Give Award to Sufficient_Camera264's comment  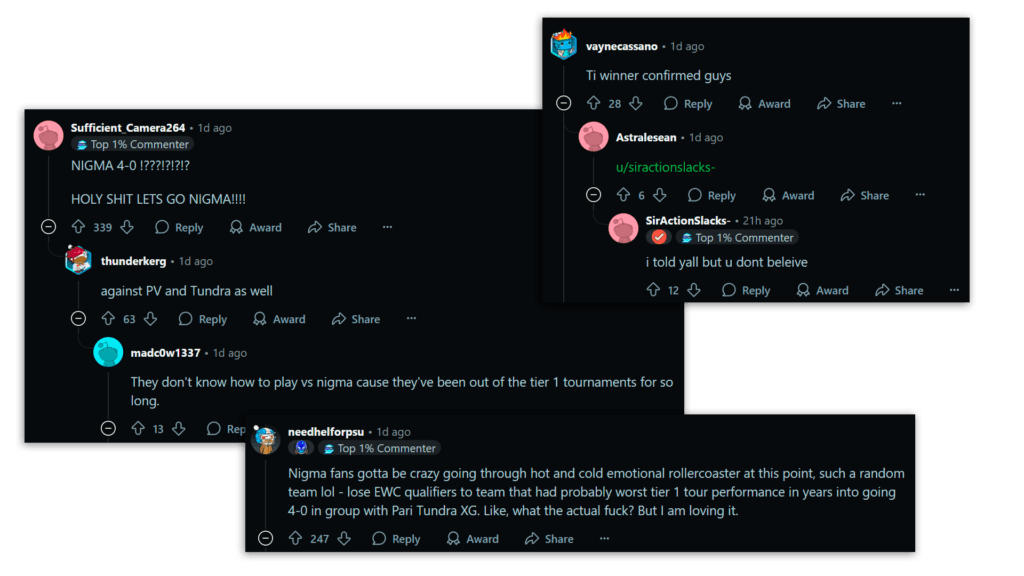point(255,227)
